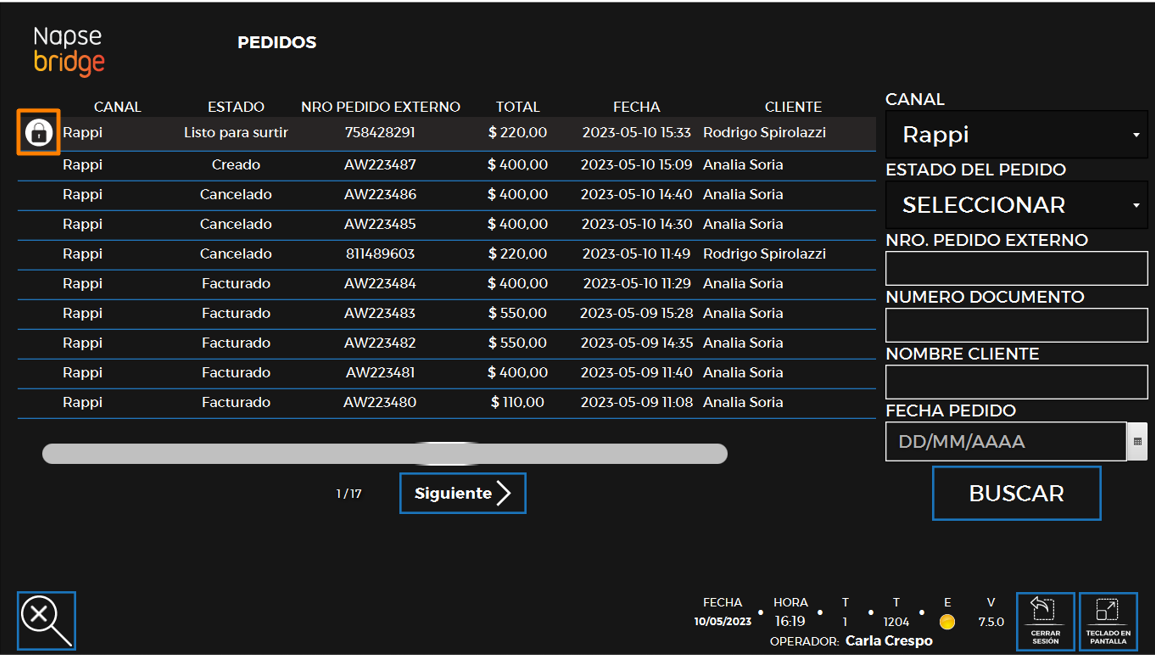1155x655 pixels.
Task: Click the 1 / 17 page indicator
Action: point(348,494)
